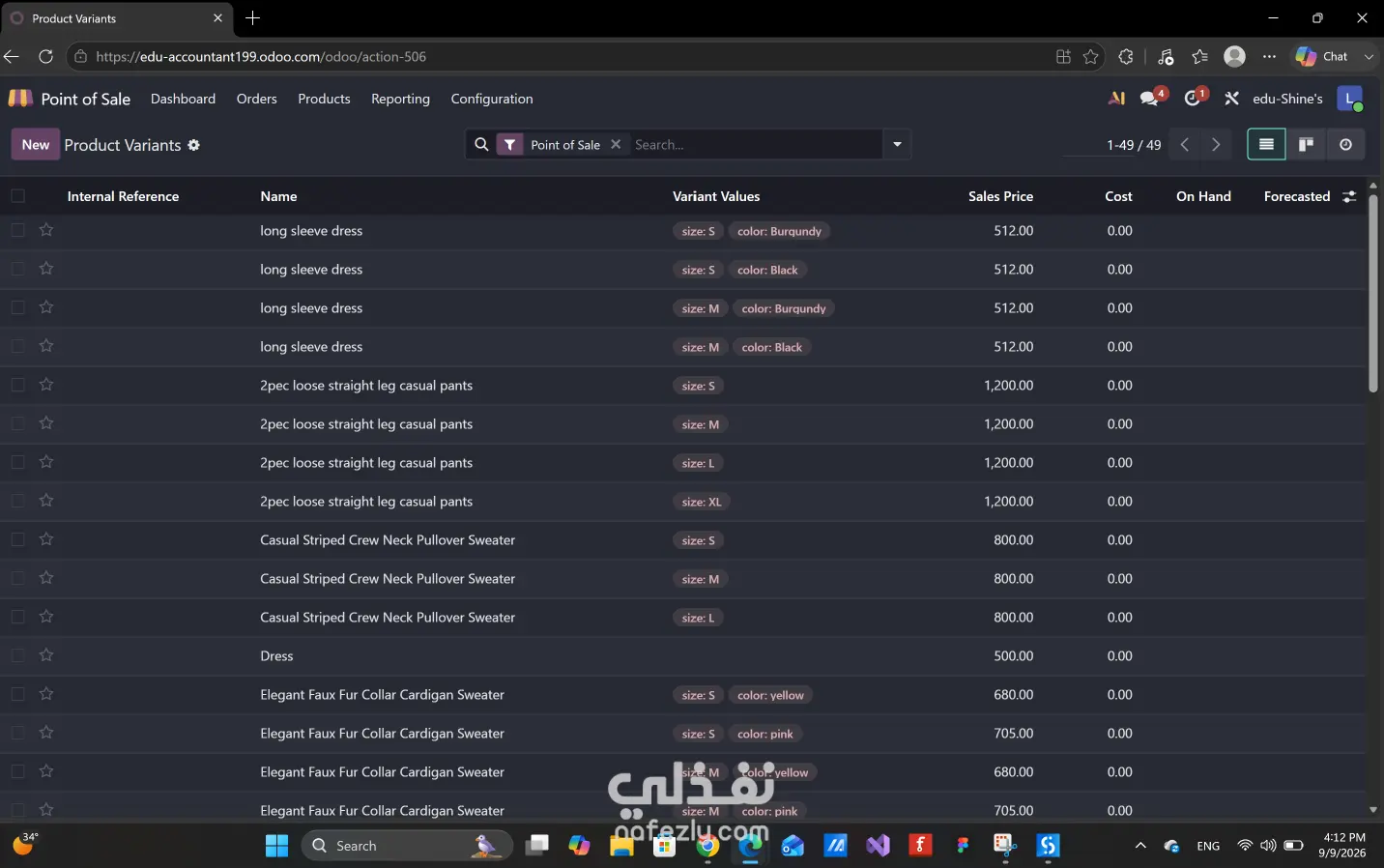Open the Products menu

tap(324, 99)
